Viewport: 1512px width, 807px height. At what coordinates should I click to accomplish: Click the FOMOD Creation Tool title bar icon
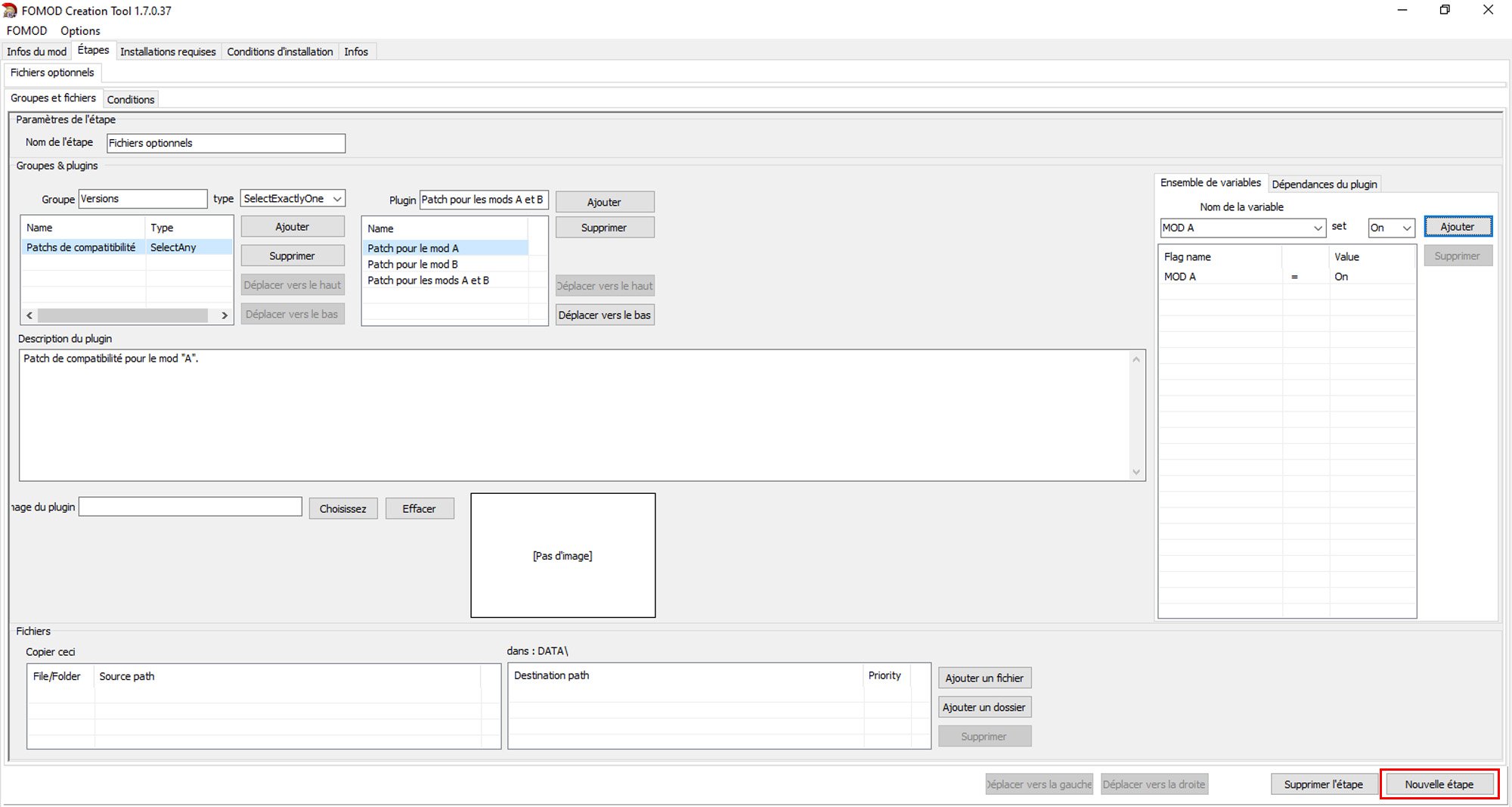click(10, 11)
